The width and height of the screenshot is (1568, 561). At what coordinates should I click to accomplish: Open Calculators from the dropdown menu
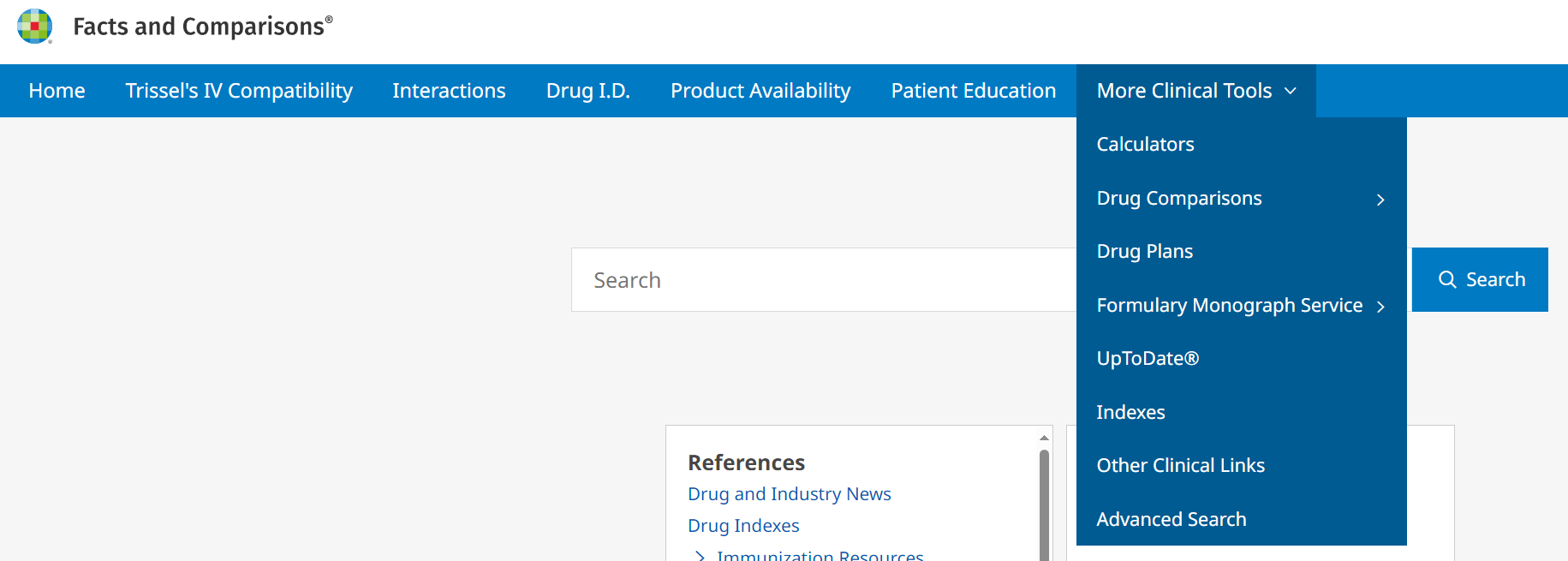(1145, 145)
